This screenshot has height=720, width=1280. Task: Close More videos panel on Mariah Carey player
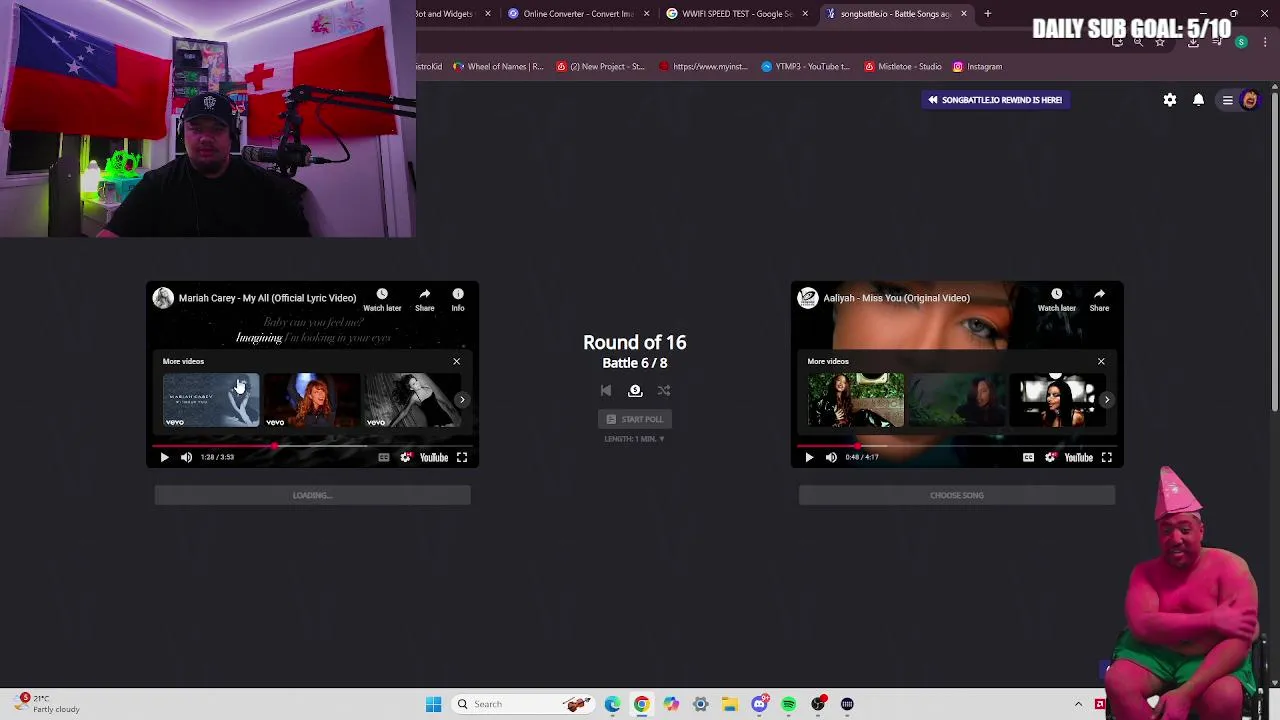(457, 361)
